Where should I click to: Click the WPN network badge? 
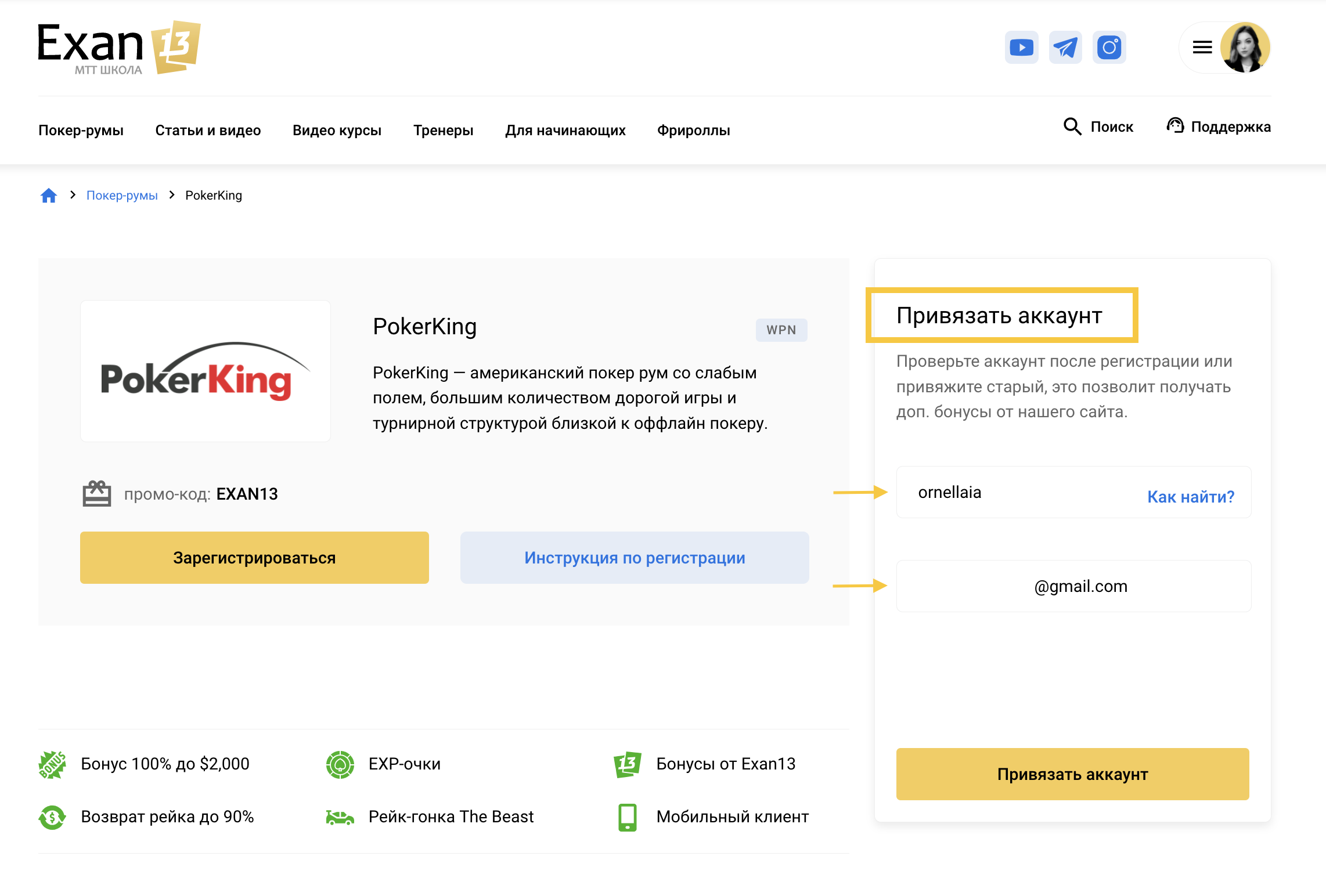[781, 330]
